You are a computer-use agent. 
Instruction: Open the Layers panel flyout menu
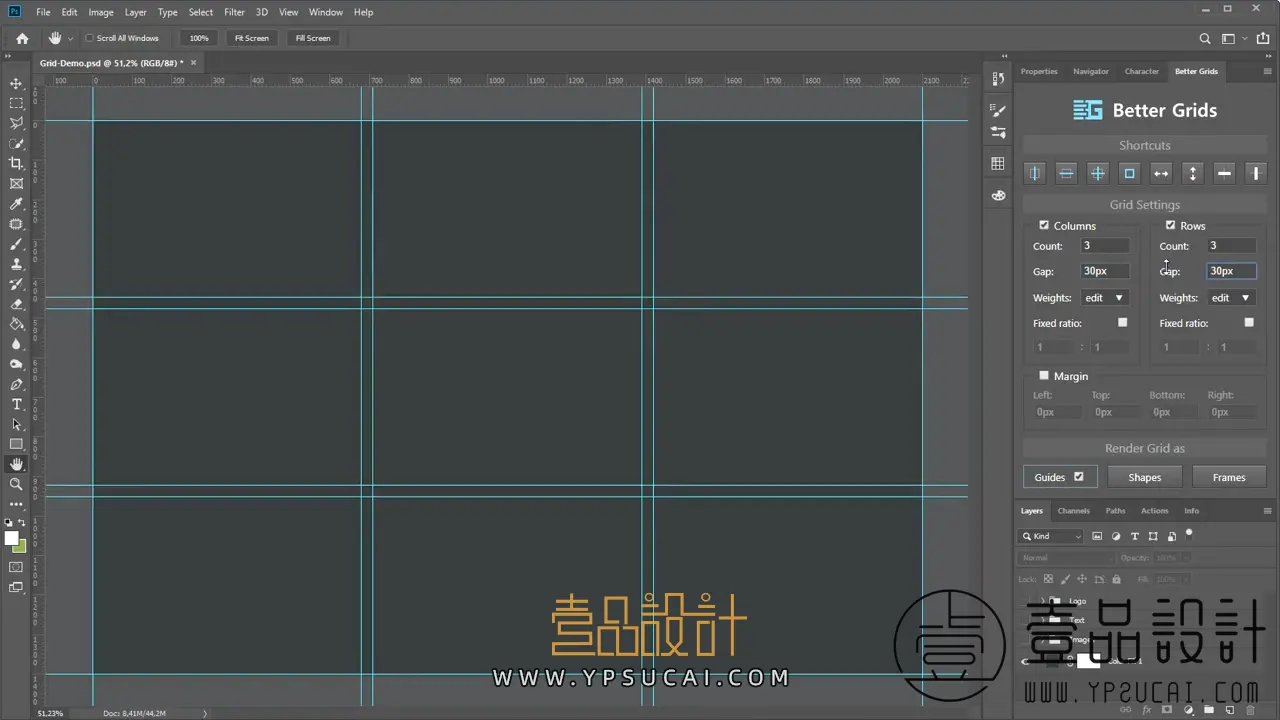pos(1268,510)
